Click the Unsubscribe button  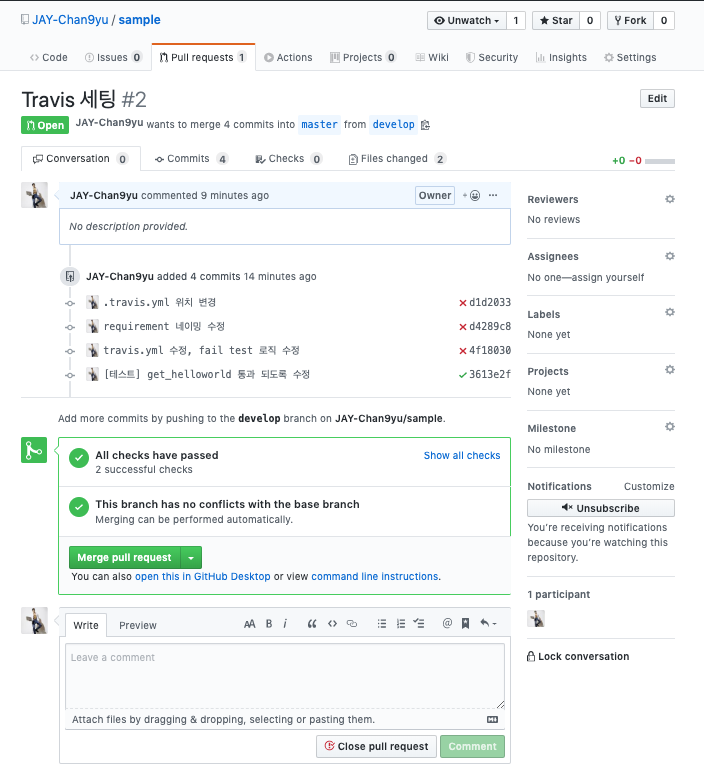click(601, 508)
